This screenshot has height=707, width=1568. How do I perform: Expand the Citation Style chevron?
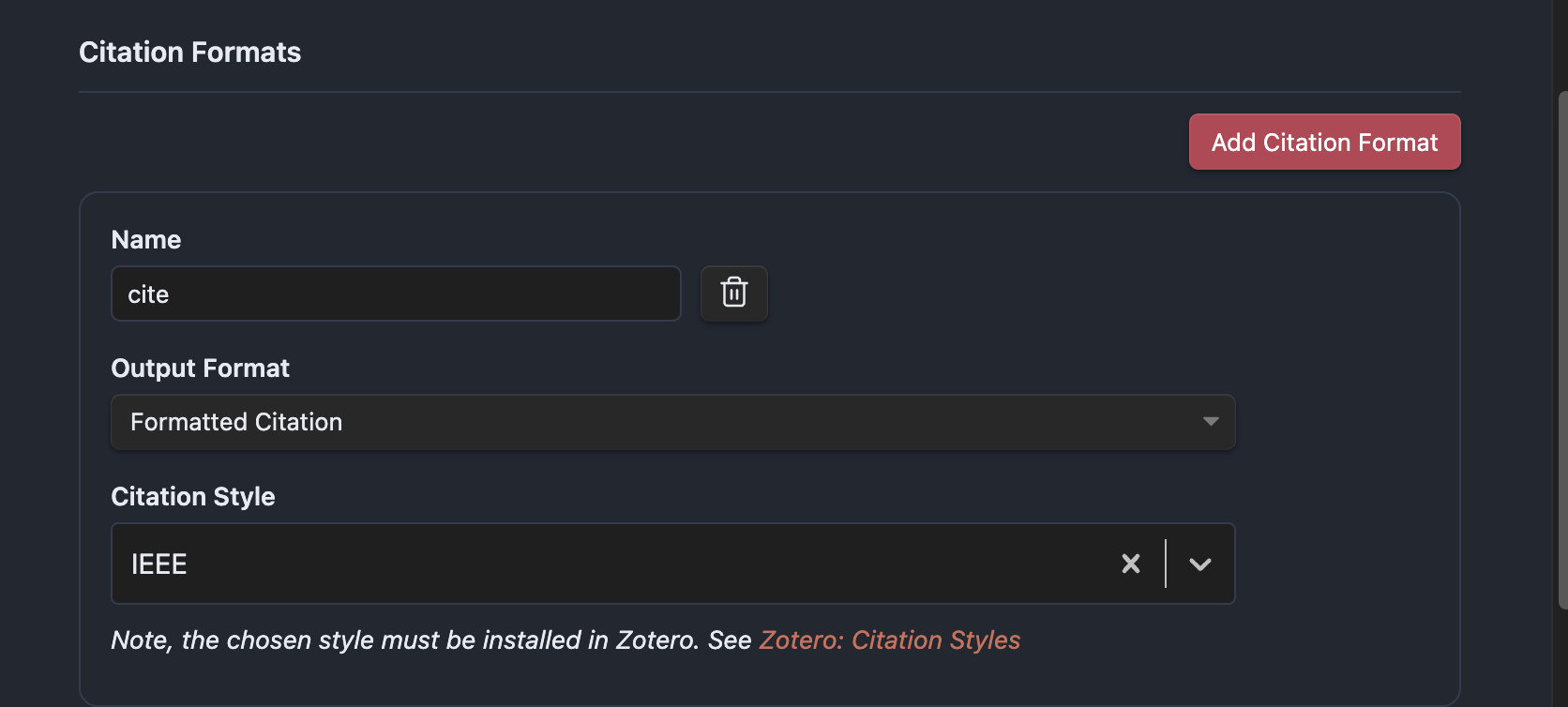pyautogui.click(x=1200, y=564)
